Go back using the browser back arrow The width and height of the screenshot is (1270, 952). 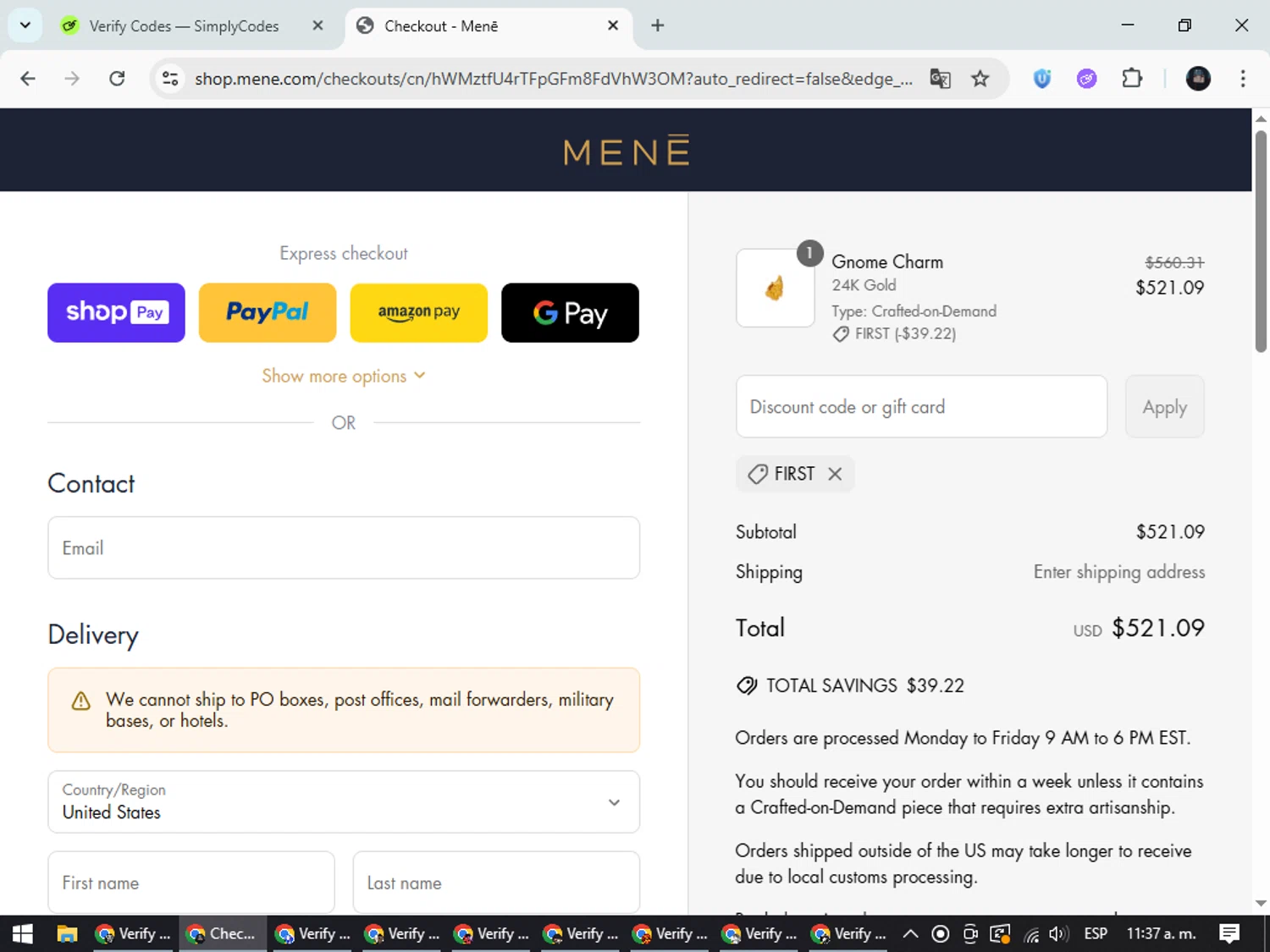(x=28, y=79)
